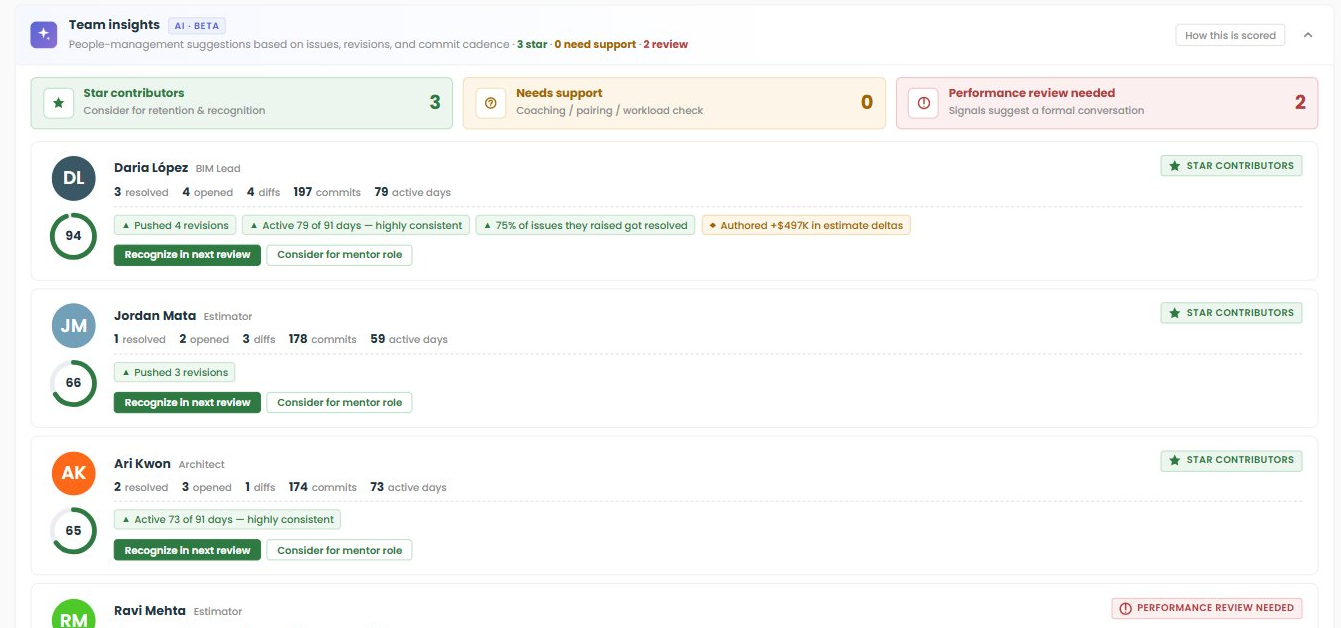
Task: Open the How this is scored explanation
Action: point(1230,35)
